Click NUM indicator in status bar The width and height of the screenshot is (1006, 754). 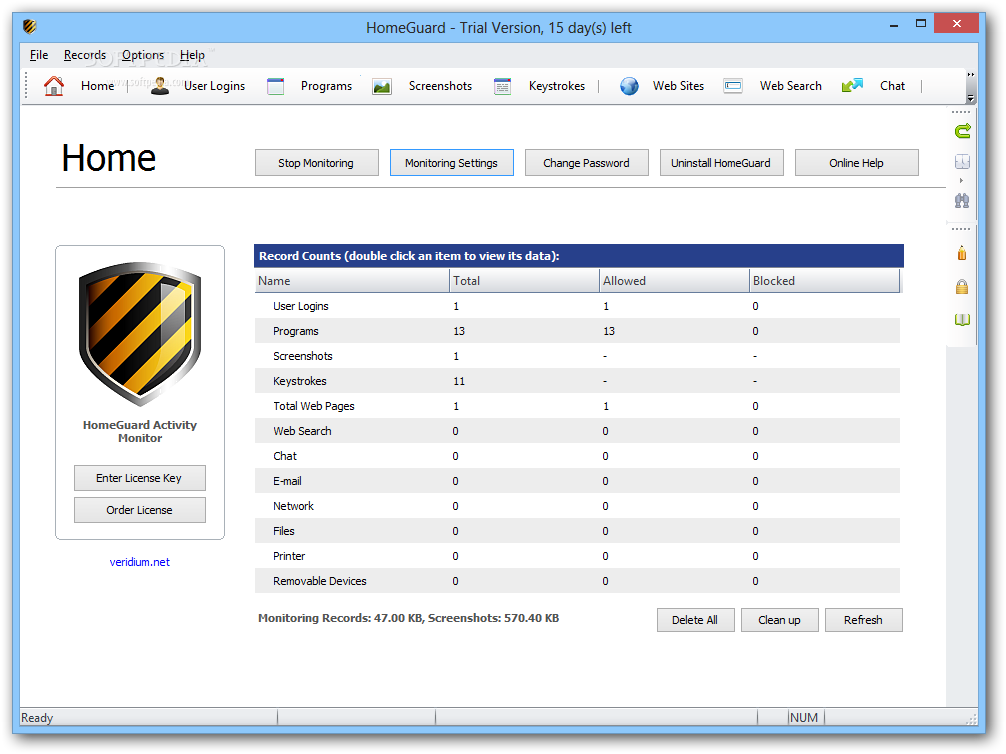point(804,717)
